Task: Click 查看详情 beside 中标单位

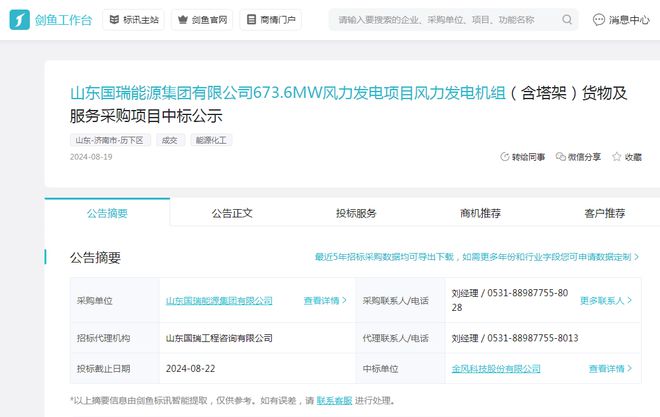Action: click(610, 369)
